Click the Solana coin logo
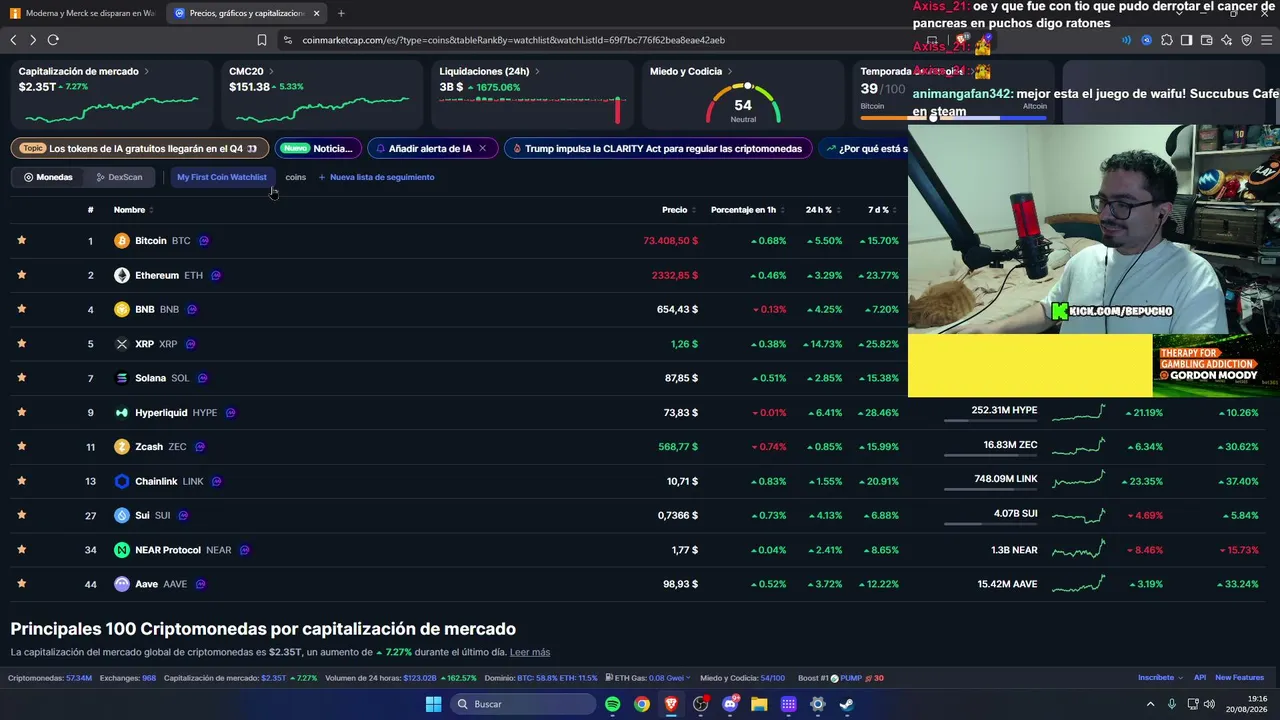Image resolution: width=1280 pixels, height=720 pixels. (122, 378)
